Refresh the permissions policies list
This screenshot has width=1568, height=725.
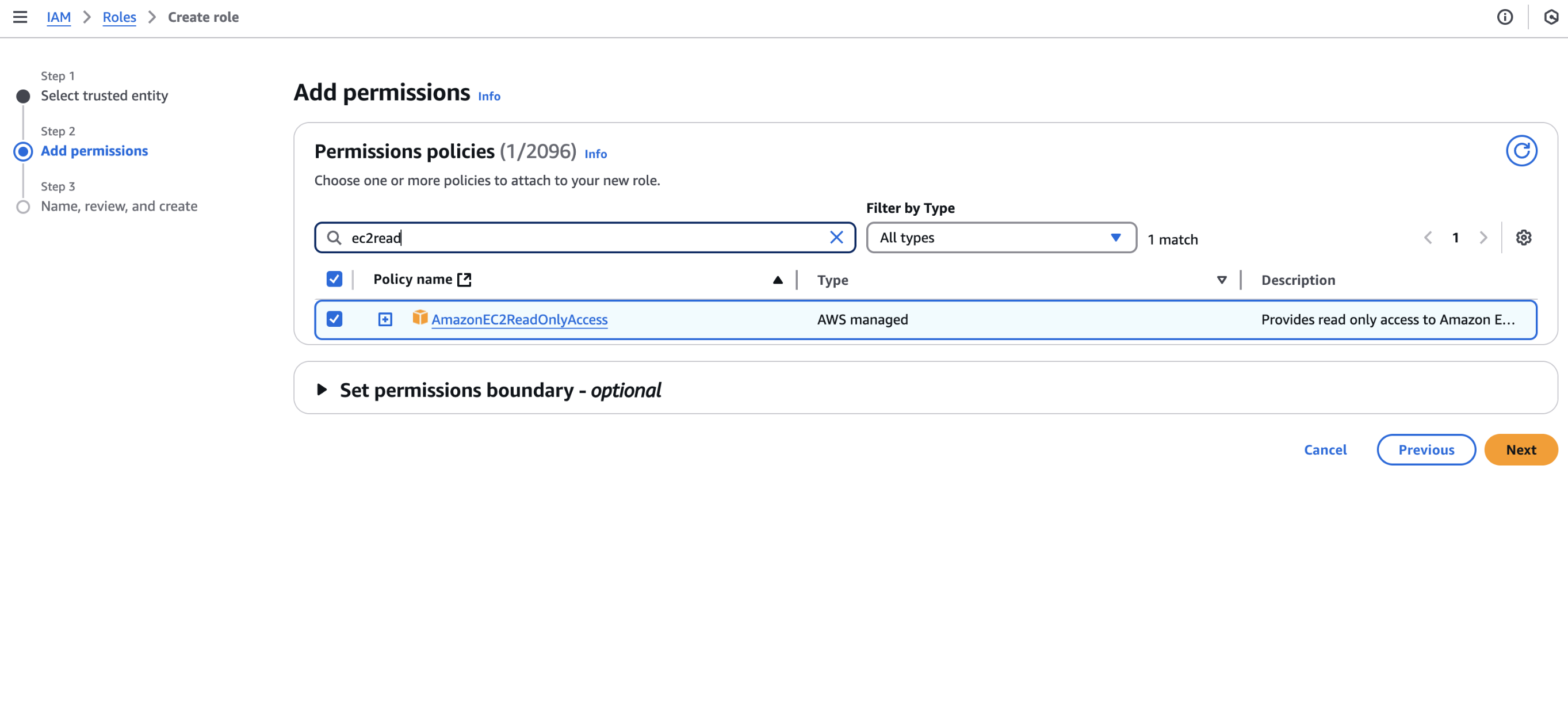click(1521, 151)
